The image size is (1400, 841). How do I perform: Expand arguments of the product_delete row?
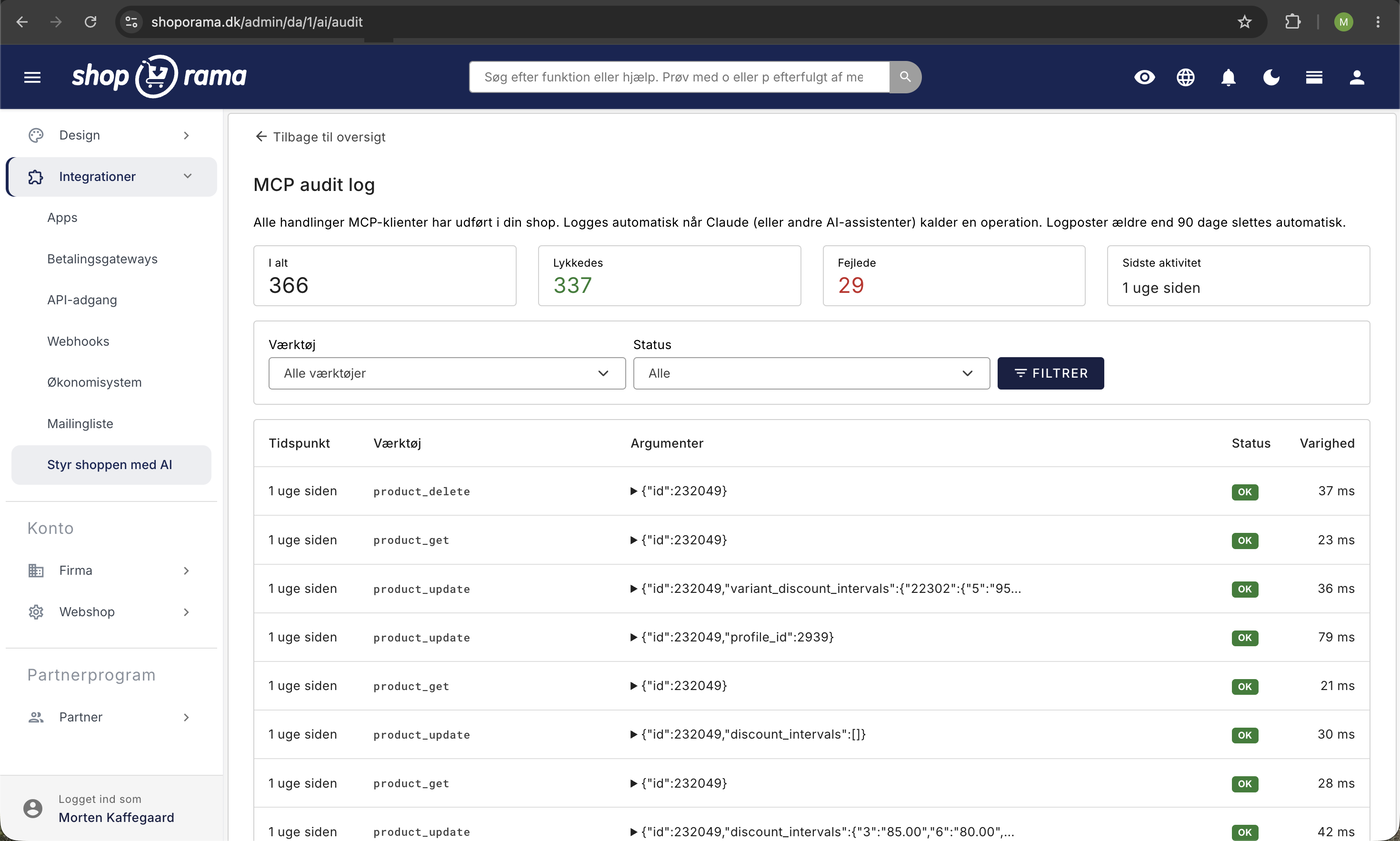(x=634, y=491)
